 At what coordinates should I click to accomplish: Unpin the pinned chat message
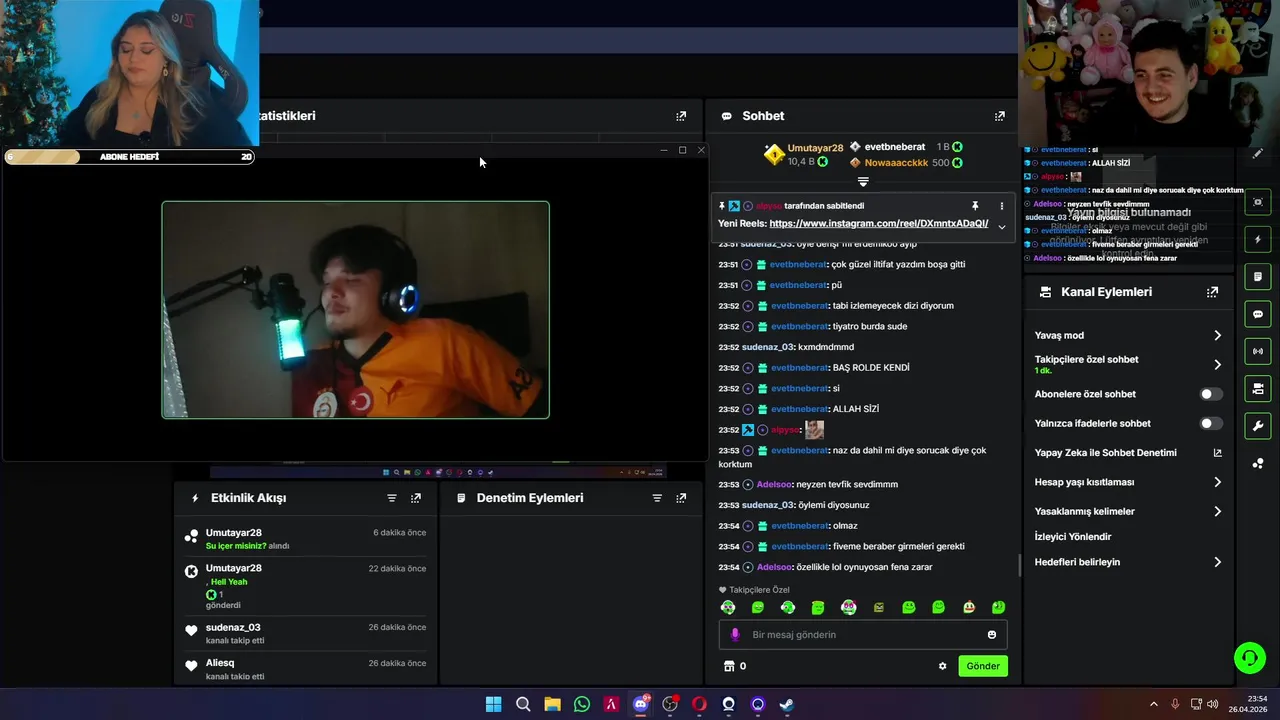(975, 206)
